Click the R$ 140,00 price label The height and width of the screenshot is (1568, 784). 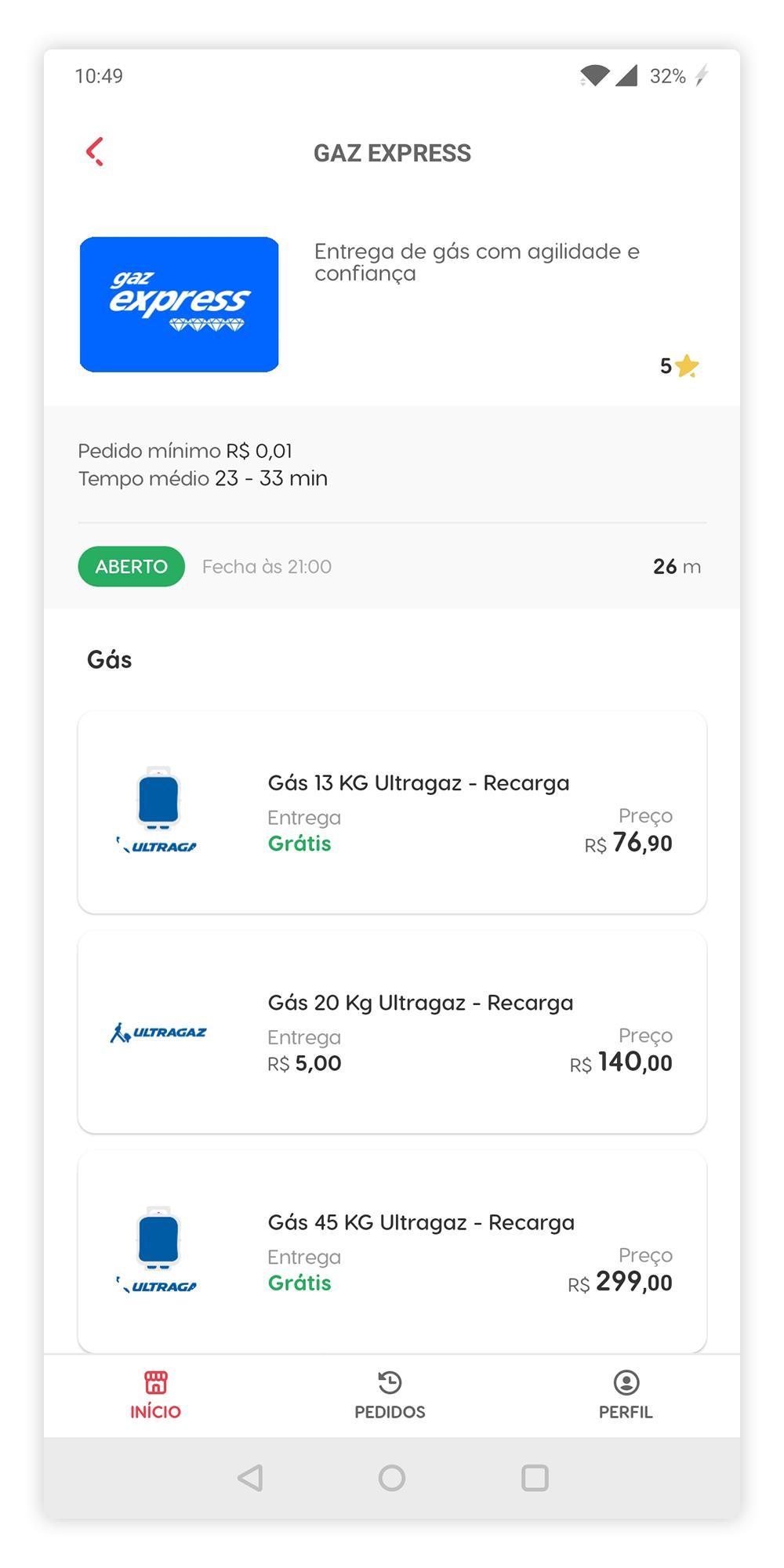tap(621, 1063)
